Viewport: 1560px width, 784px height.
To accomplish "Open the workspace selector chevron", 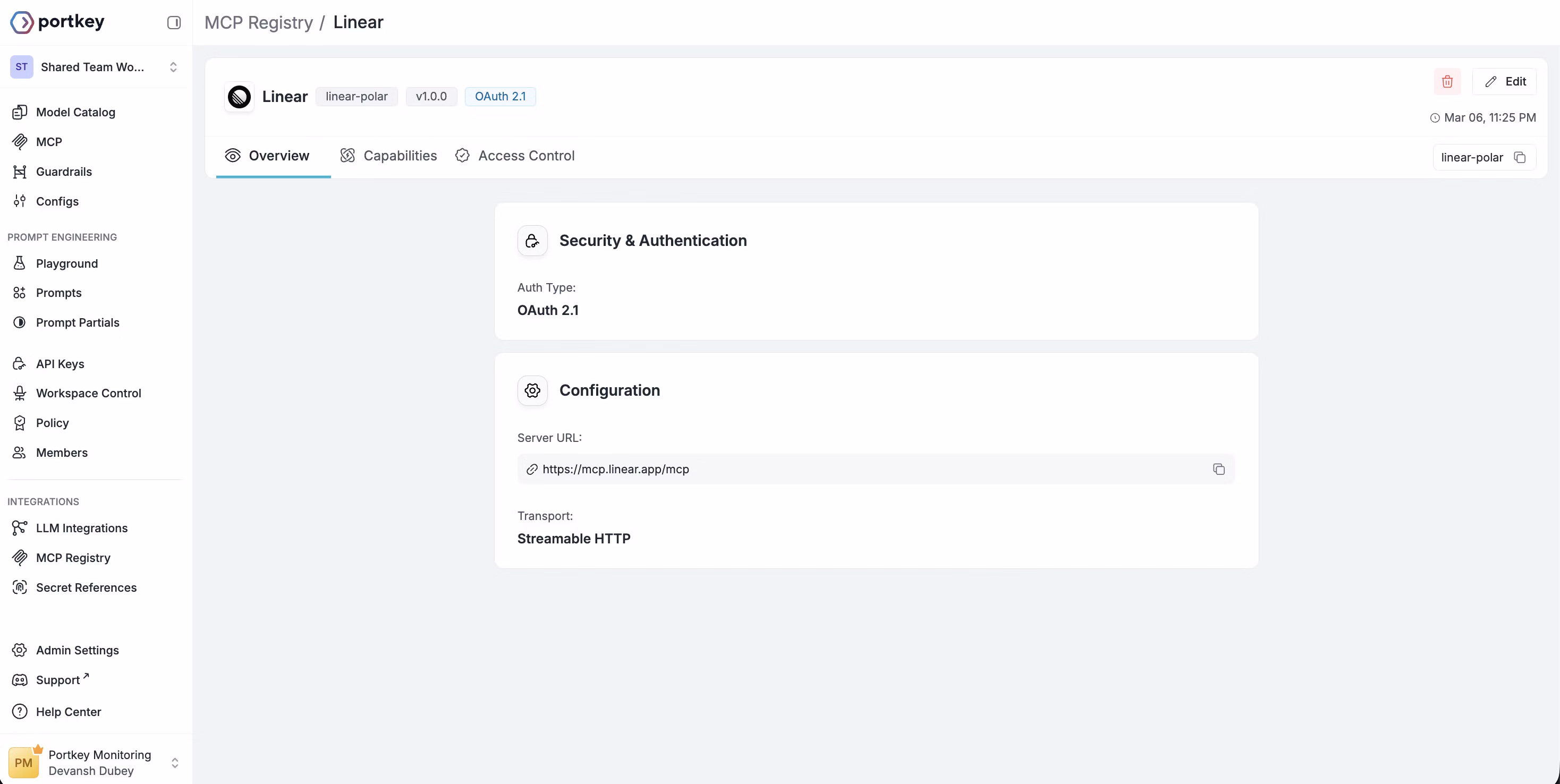I will click(174, 66).
